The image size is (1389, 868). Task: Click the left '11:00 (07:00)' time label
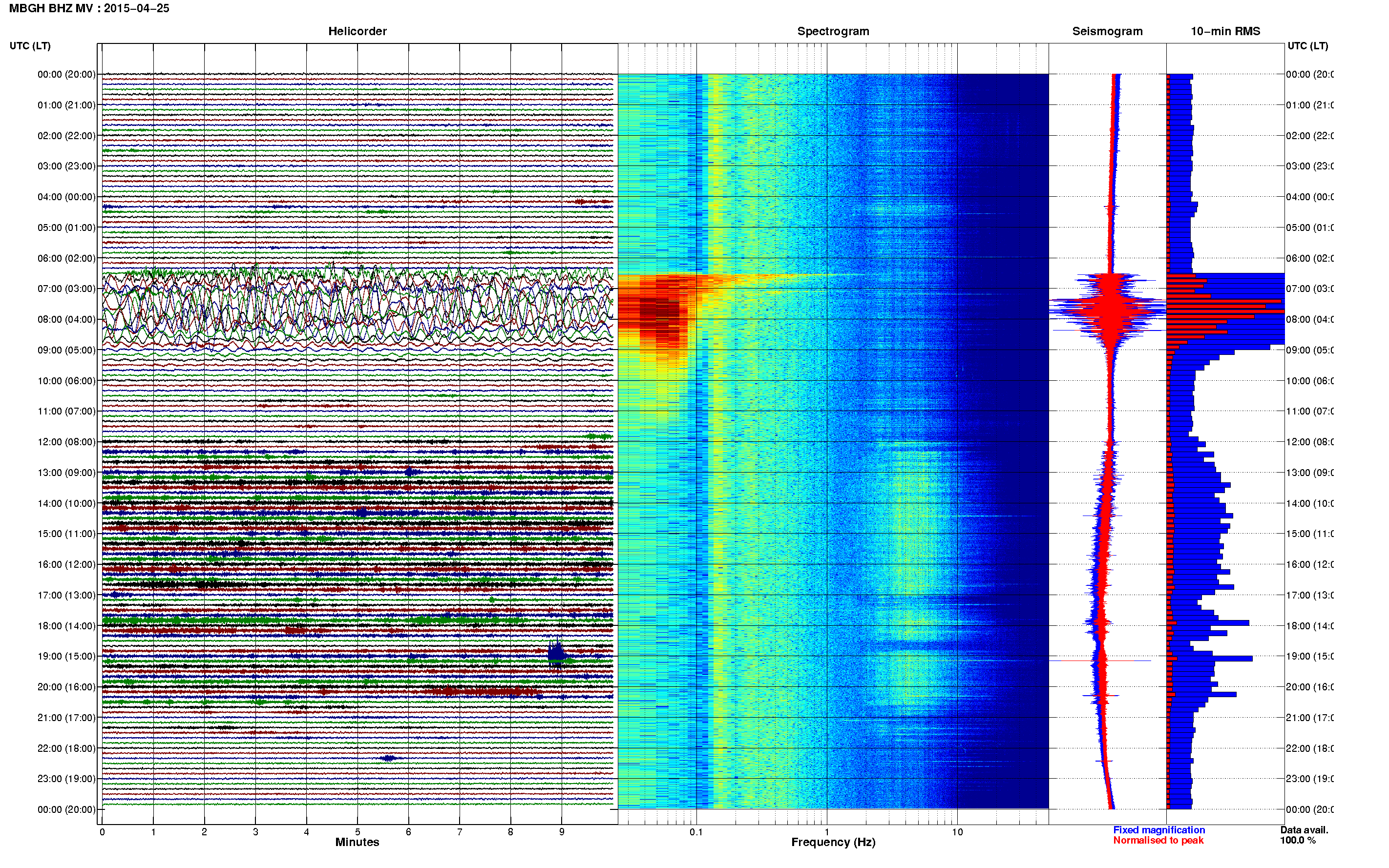(x=66, y=412)
